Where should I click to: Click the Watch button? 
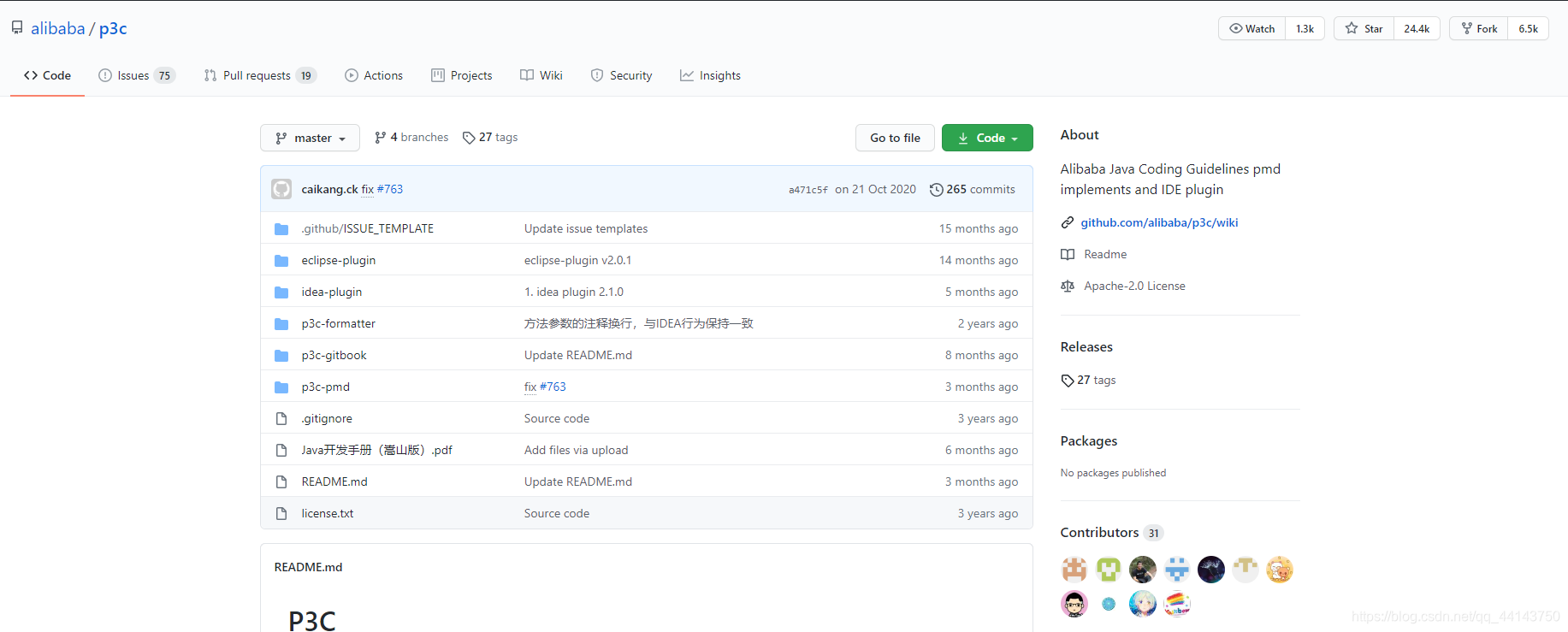click(x=1251, y=28)
